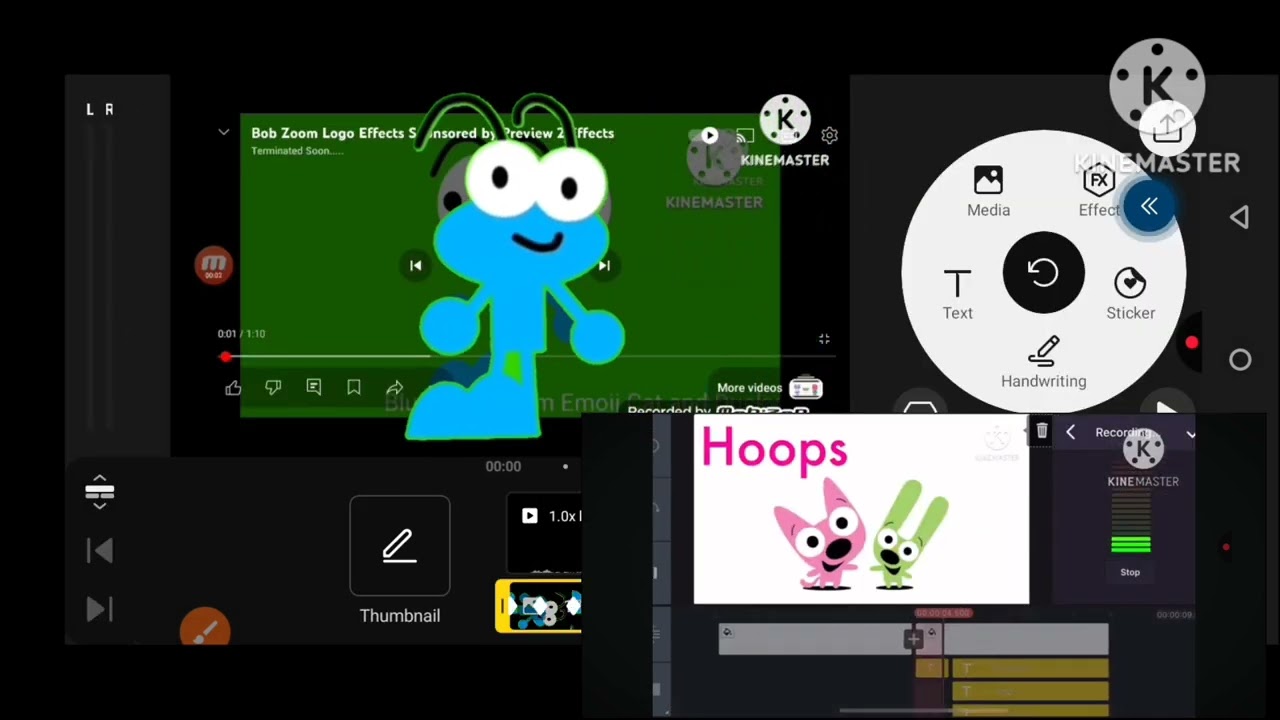The width and height of the screenshot is (1280, 720).
Task: Click the red playhead on the video progress bar
Action: coord(226,357)
